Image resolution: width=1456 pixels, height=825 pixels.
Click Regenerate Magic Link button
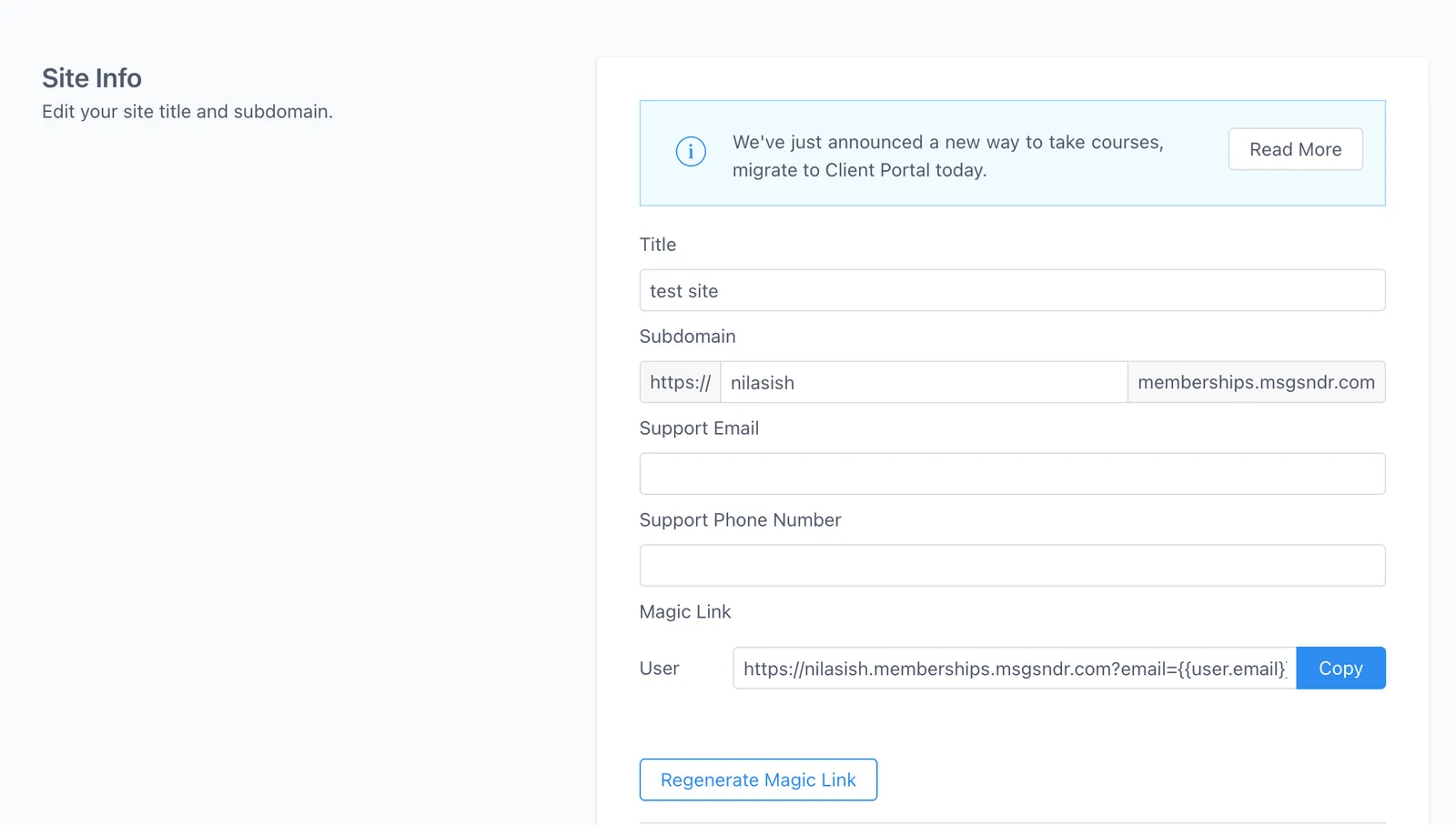pyautogui.click(x=758, y=780)
